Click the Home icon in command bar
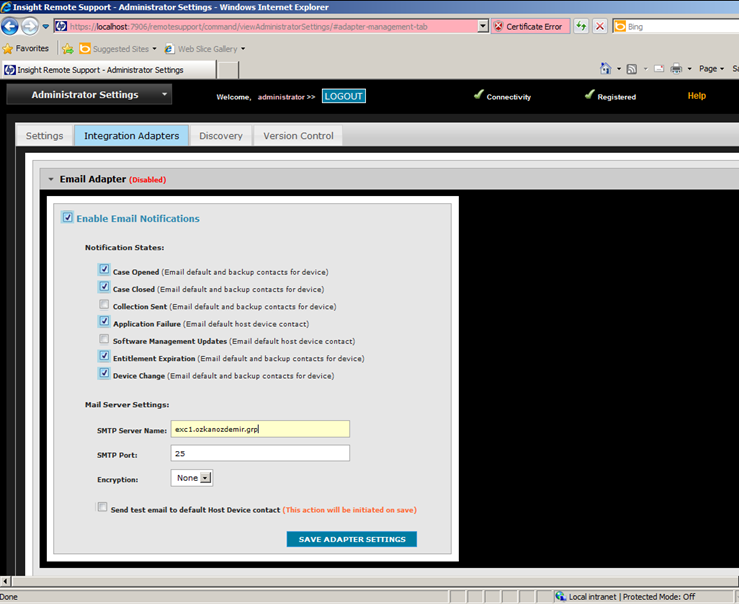Viewport: 739px width, 604px height. coord(606,69)
